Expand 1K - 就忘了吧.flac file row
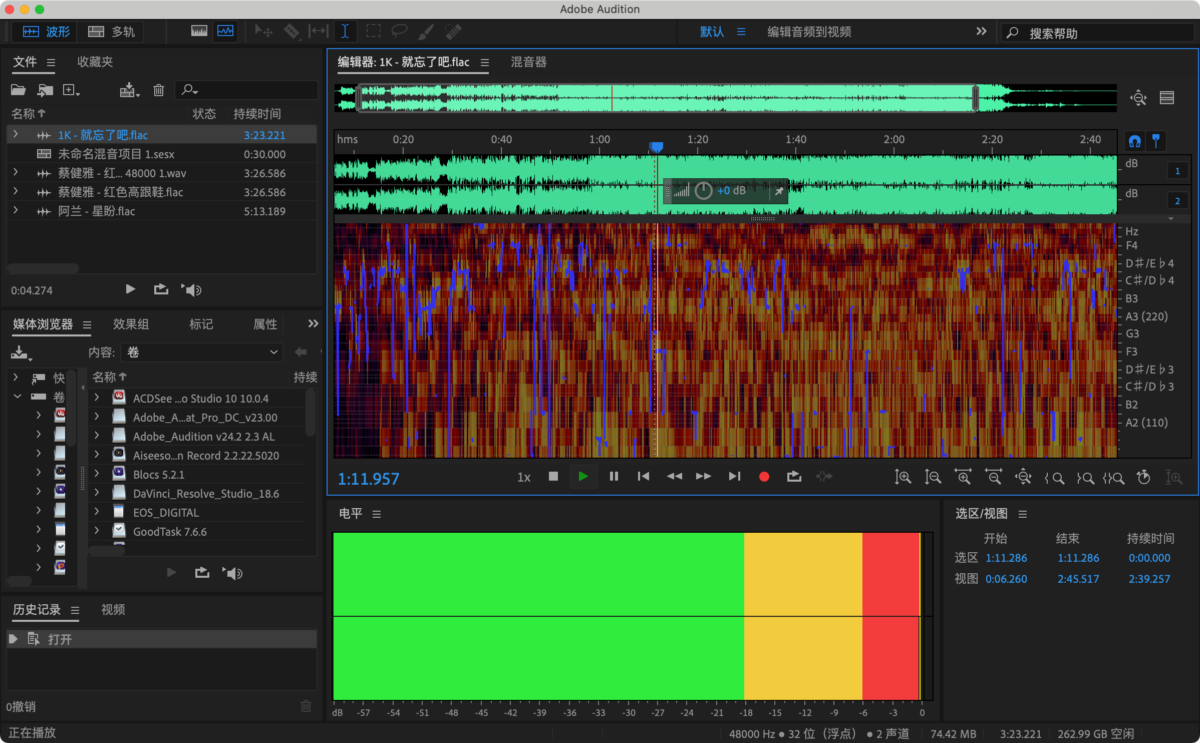 [15, 135]
